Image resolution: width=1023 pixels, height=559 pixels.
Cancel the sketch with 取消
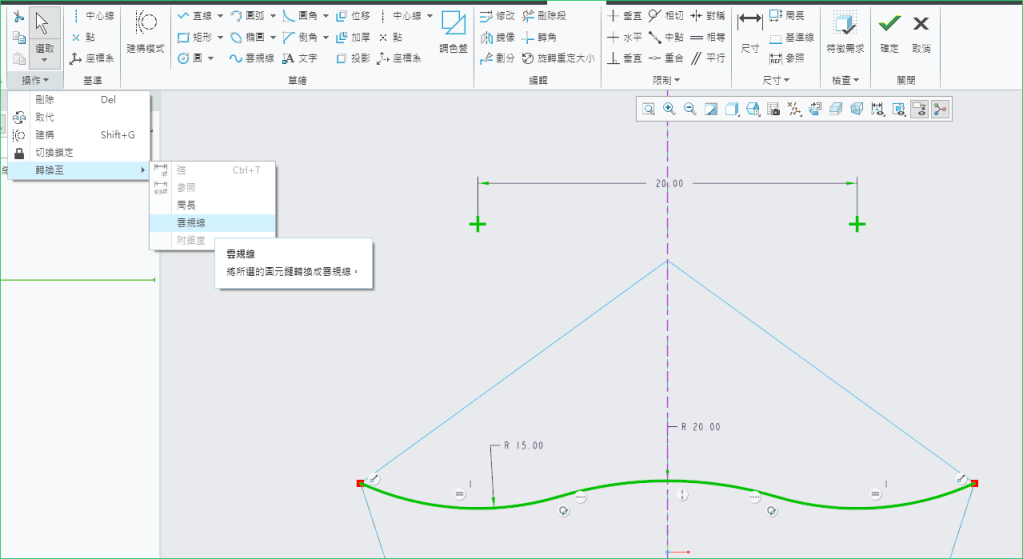point(920,30)
